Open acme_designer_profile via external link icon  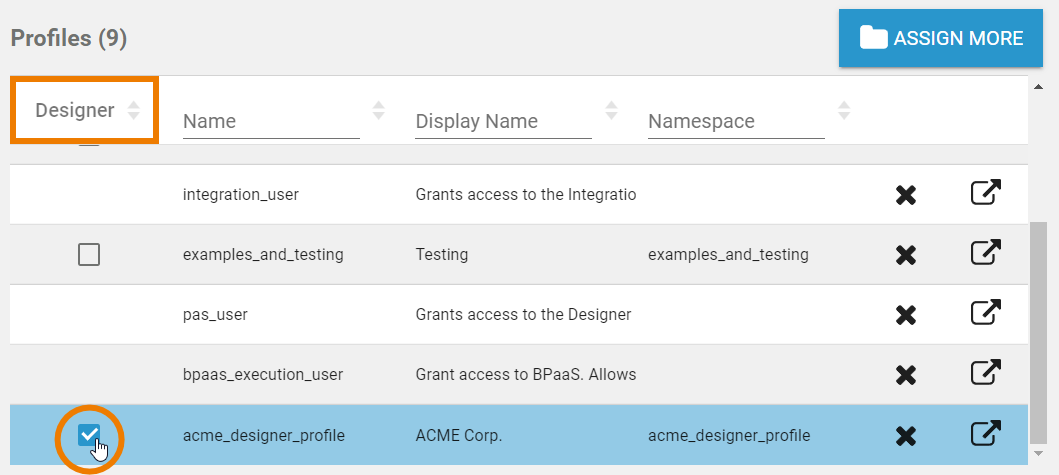click(x=986, y=433)
